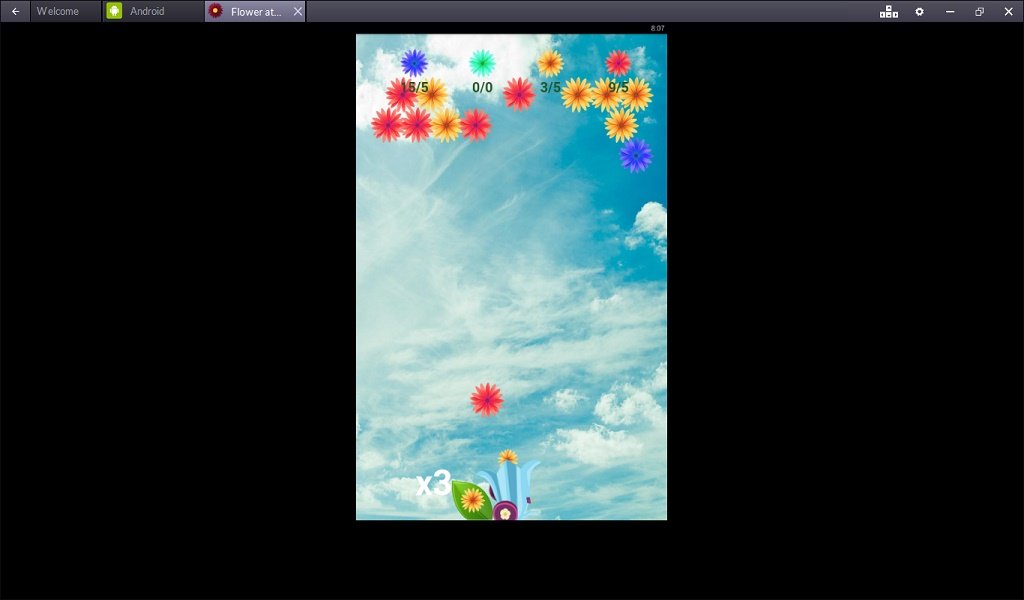The width and height of the screenshot is (1024, 600).
Task: Tap the x3 multiplier label
Action: [x=432, y=483]
